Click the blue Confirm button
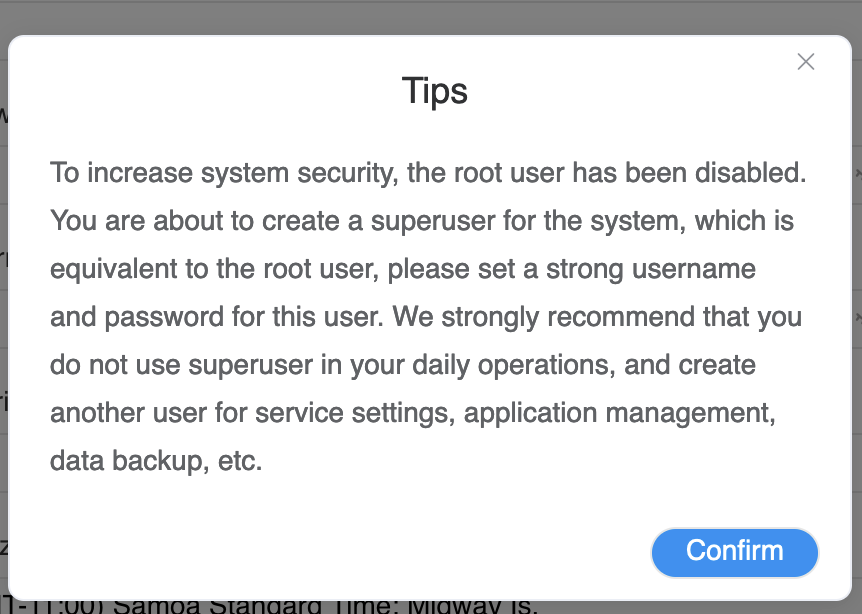Screen dimensions: 862x614 point(734,552)
